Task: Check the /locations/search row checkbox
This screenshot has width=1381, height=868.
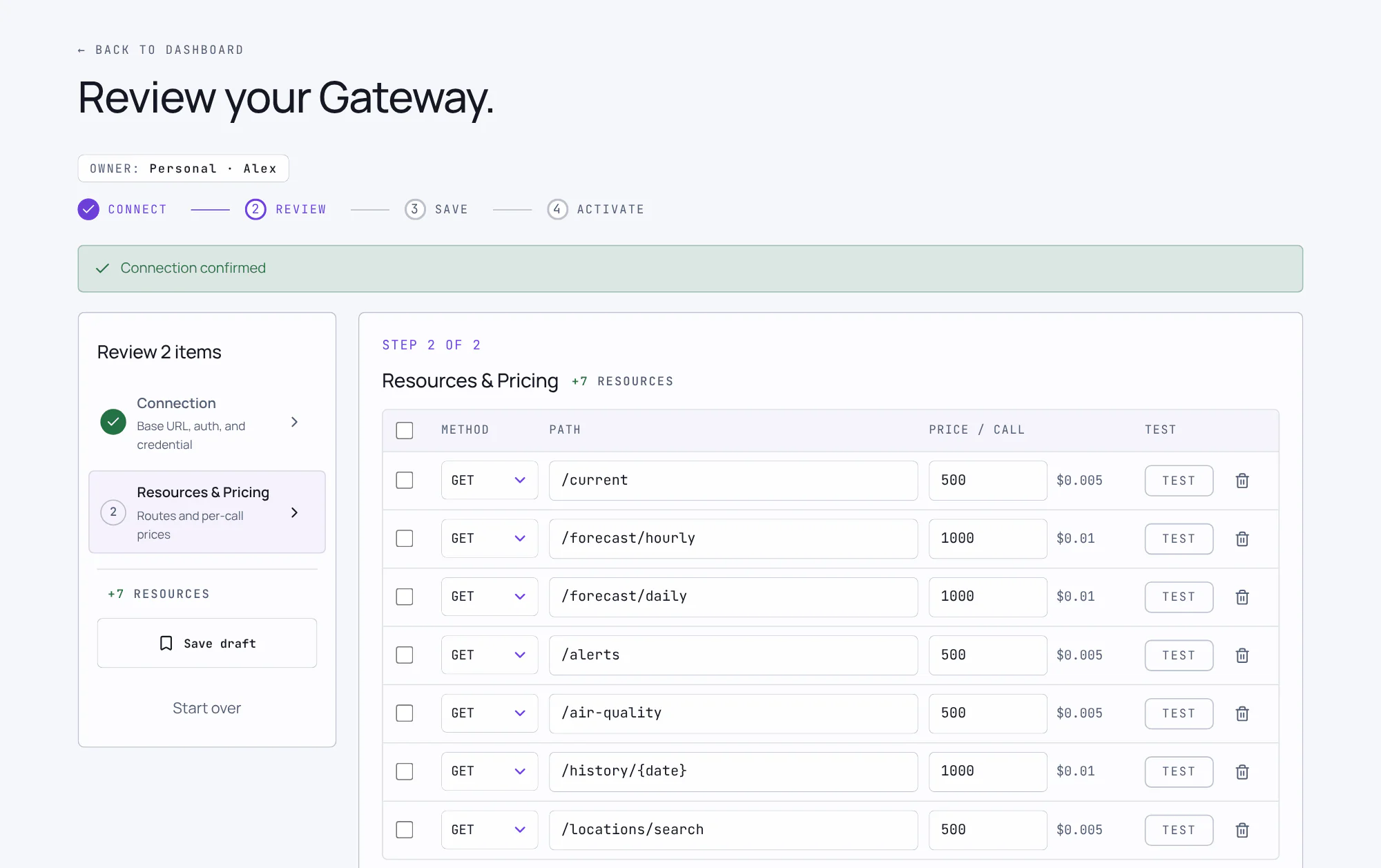Action: click(405, 829)
